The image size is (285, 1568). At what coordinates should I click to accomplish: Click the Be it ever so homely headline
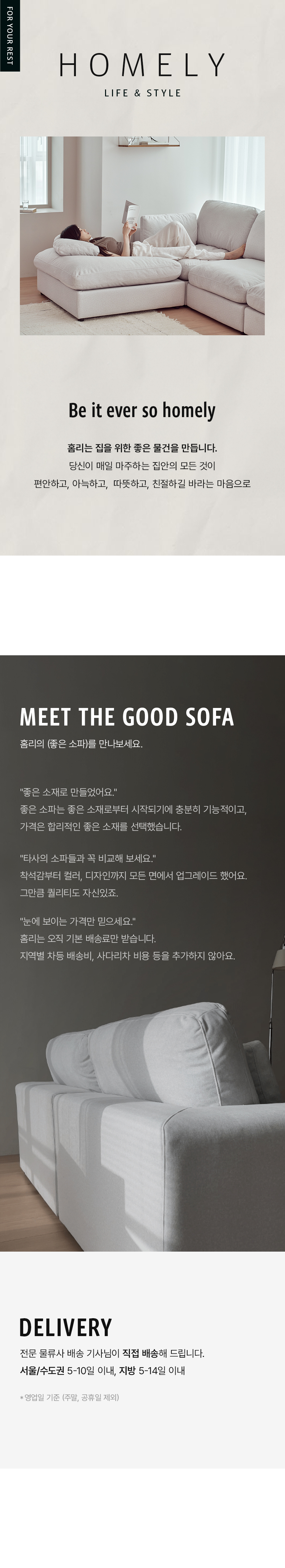[142, 411]
